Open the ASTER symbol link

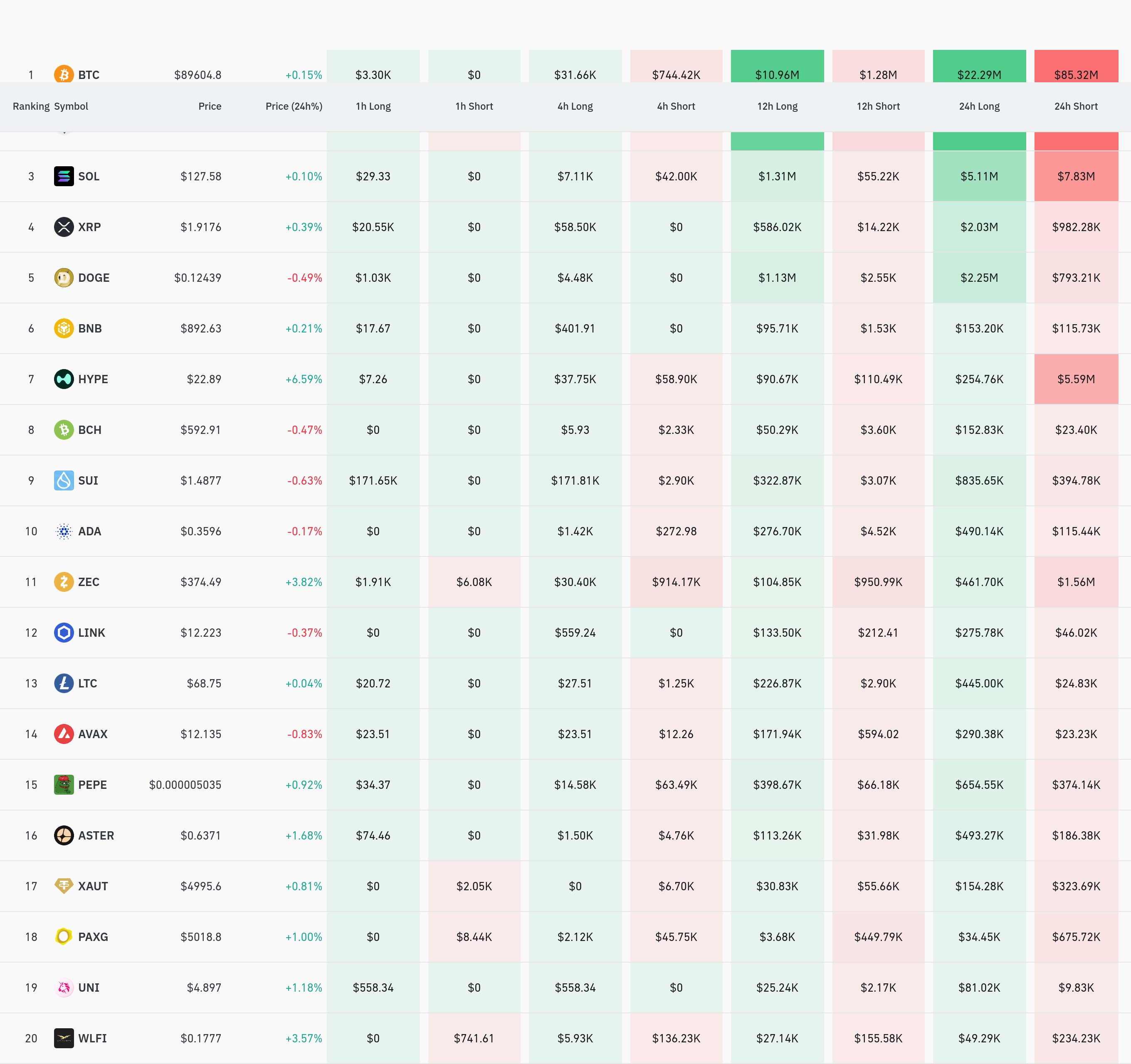coord(96,835)
